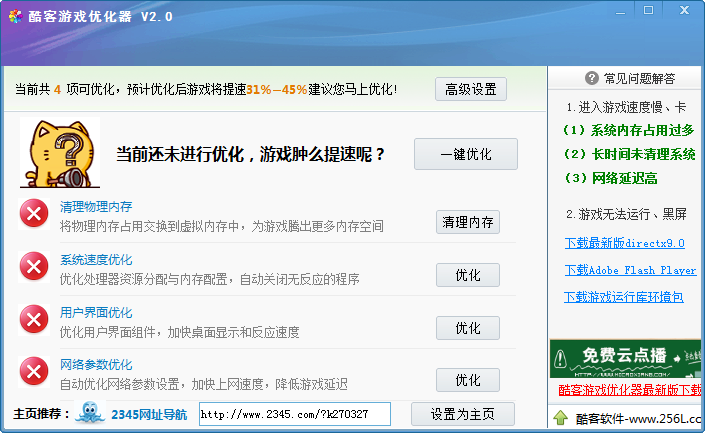This screenshot has height=433, width=705.
Task: Click the 免费云点播 banner ad
Action: [625, 358]
